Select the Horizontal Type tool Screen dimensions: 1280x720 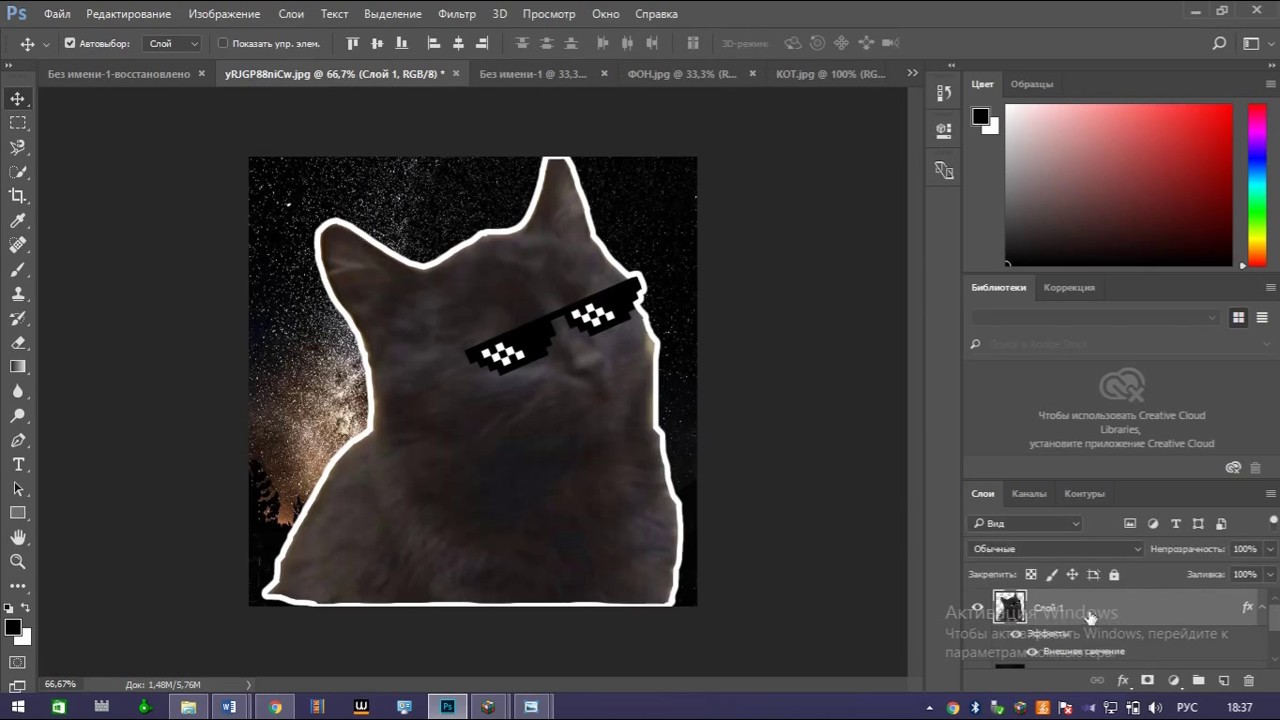click(18, 465)
